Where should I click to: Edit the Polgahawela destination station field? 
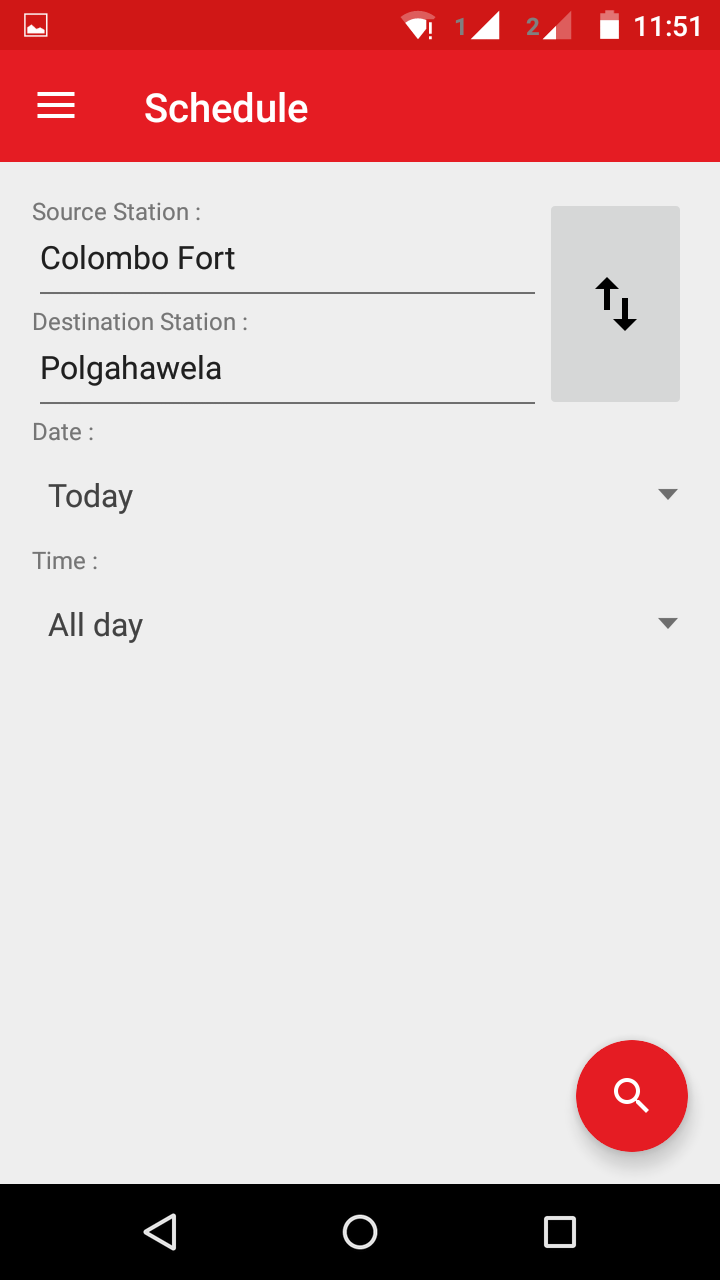(286, 369)
